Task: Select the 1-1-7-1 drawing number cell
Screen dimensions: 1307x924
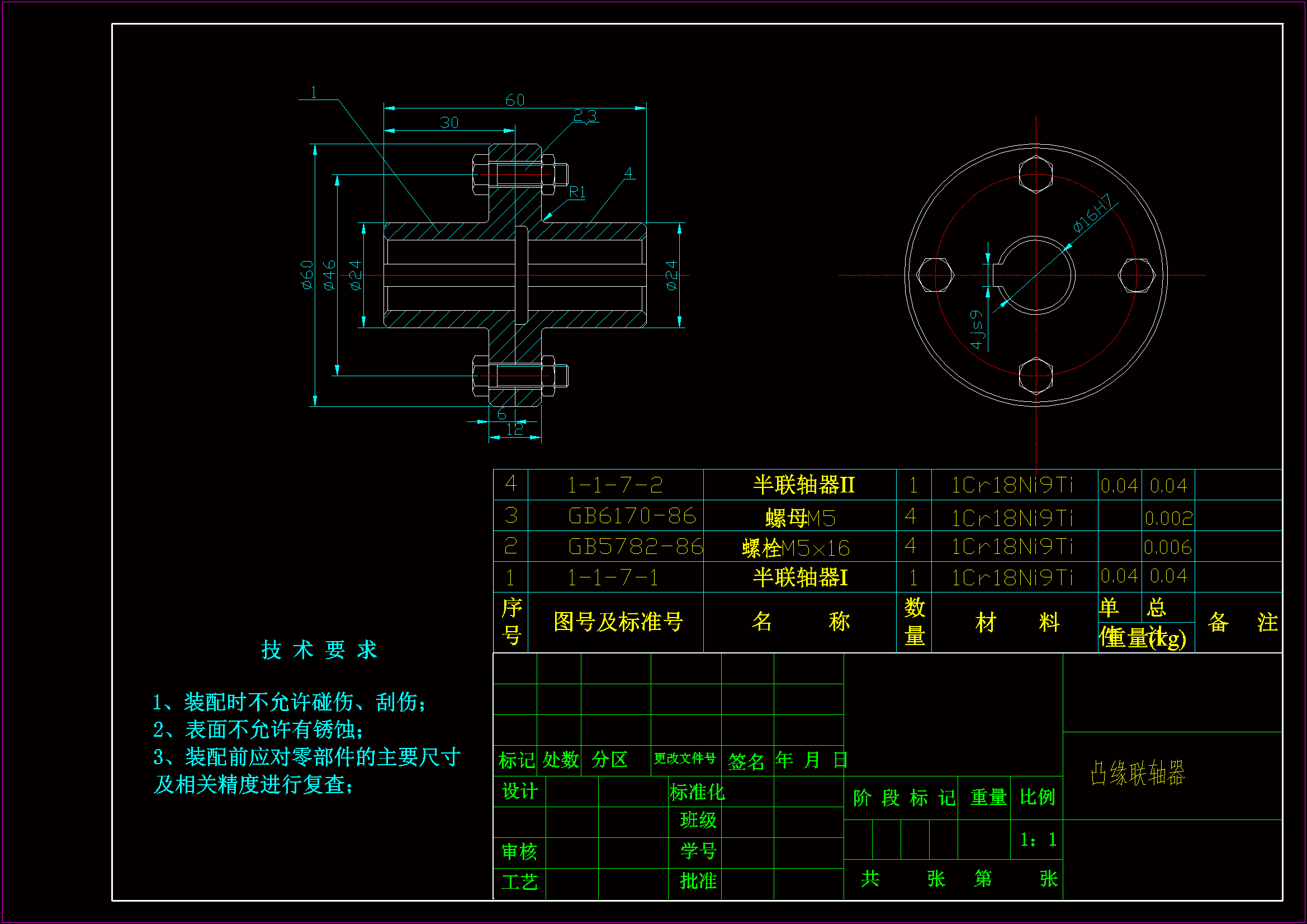Action: [x=613, y=578]
